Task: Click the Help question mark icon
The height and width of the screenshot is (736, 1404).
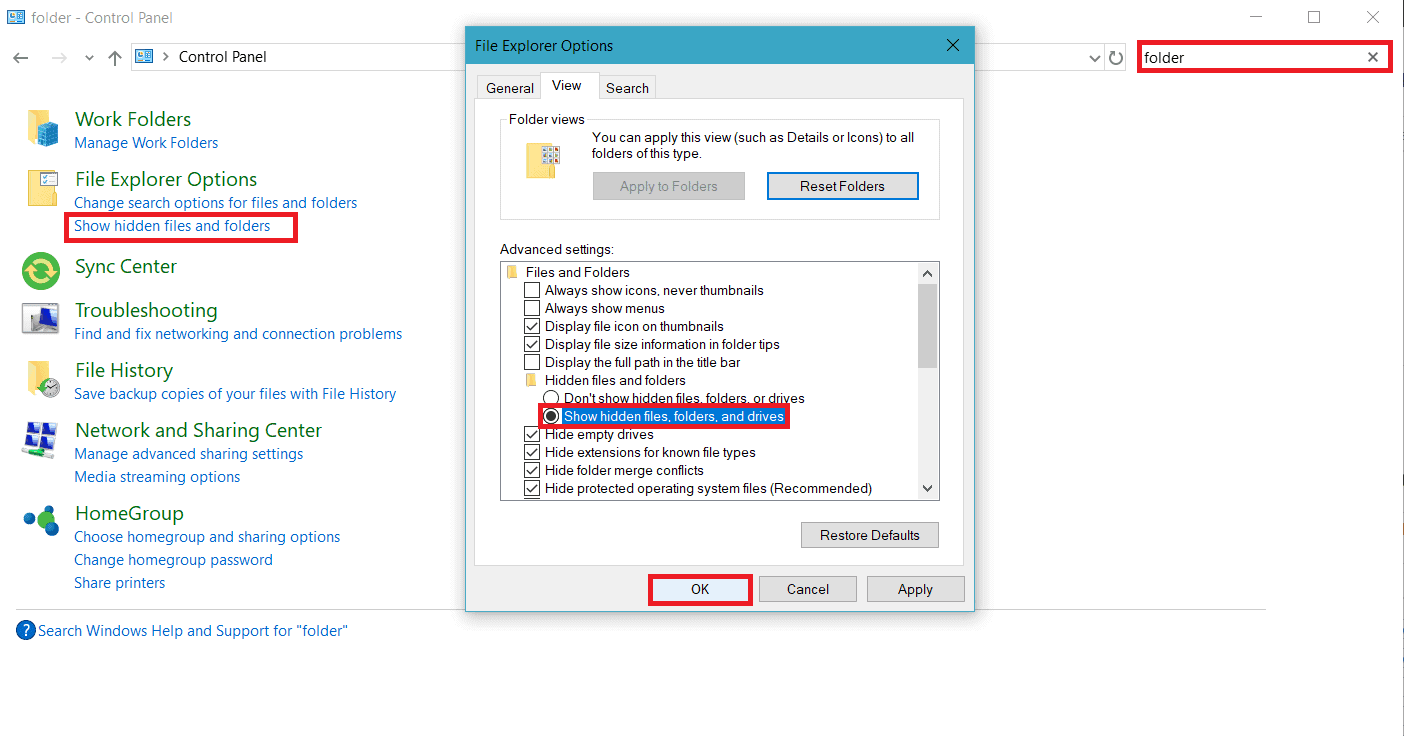Action: (25, 630)
